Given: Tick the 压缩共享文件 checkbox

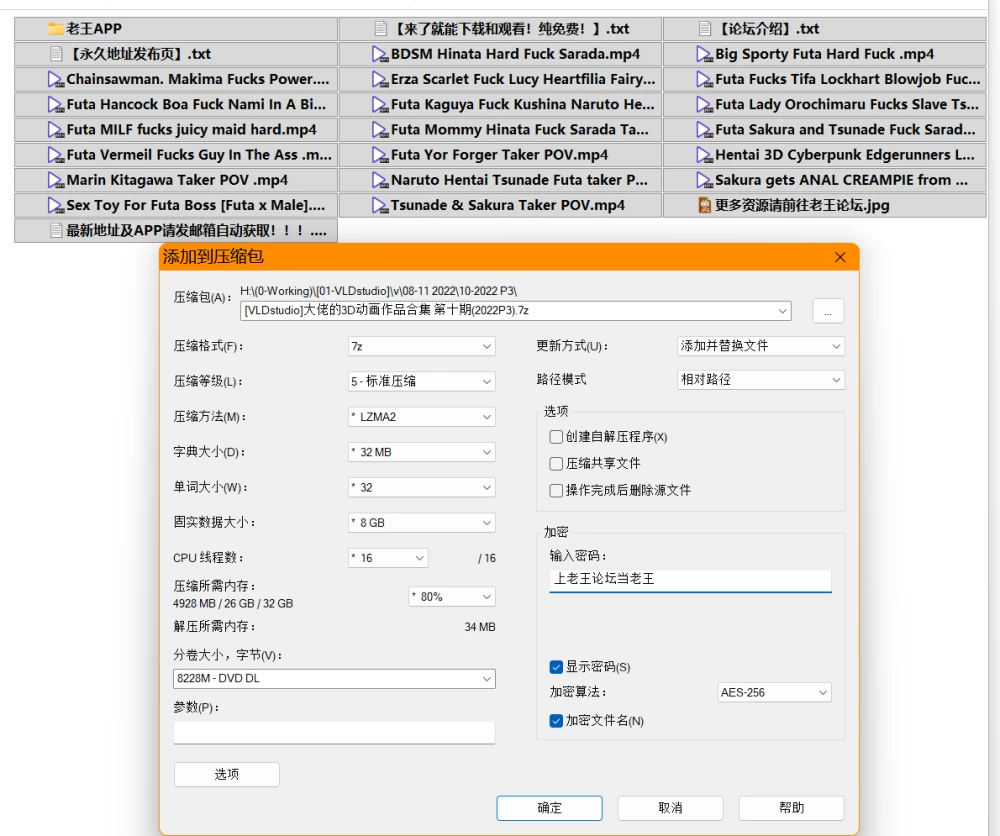Looking at the screenshot, I should (556, 464).
